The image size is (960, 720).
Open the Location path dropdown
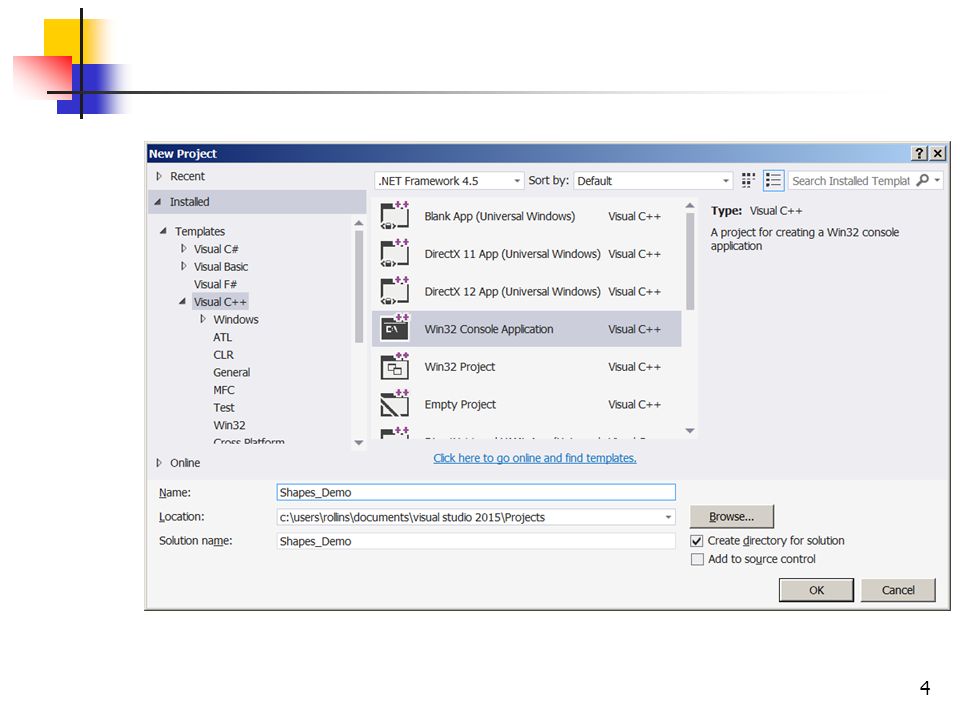click(668, 517)
